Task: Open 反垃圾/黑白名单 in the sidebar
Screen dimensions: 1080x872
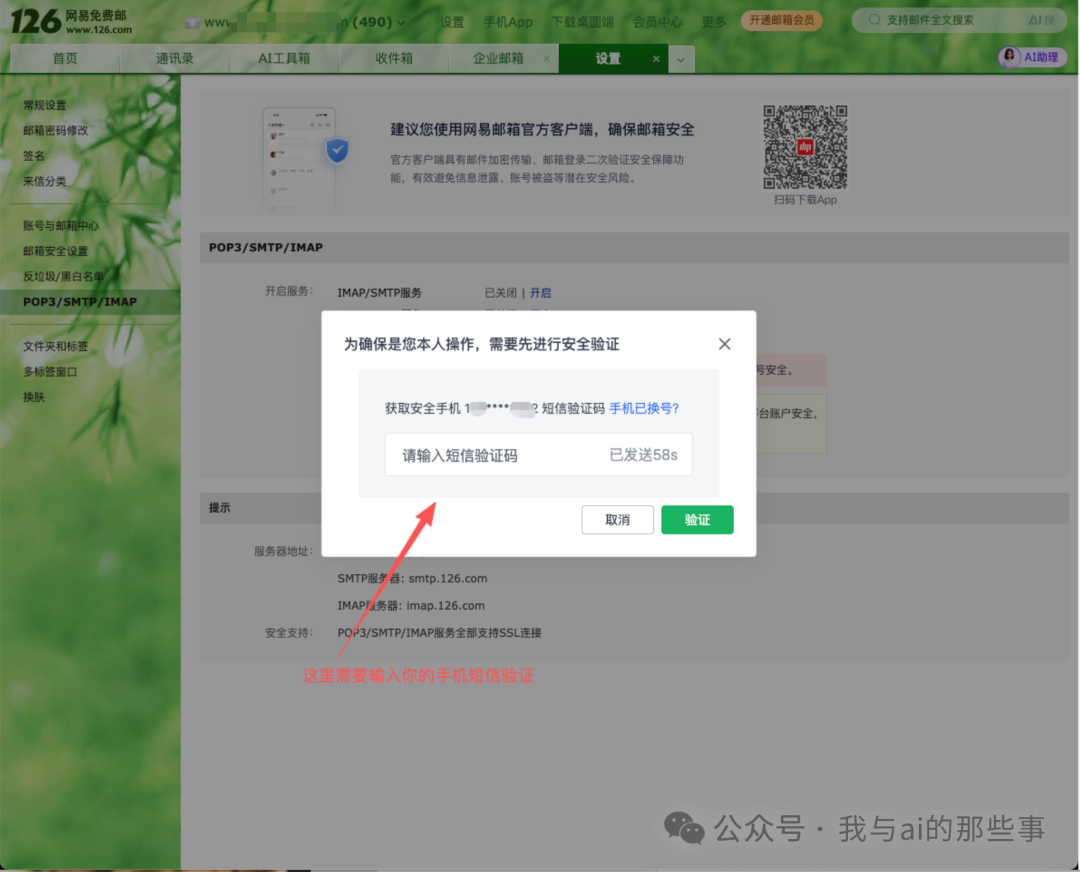Action: [x=63, y=276]
